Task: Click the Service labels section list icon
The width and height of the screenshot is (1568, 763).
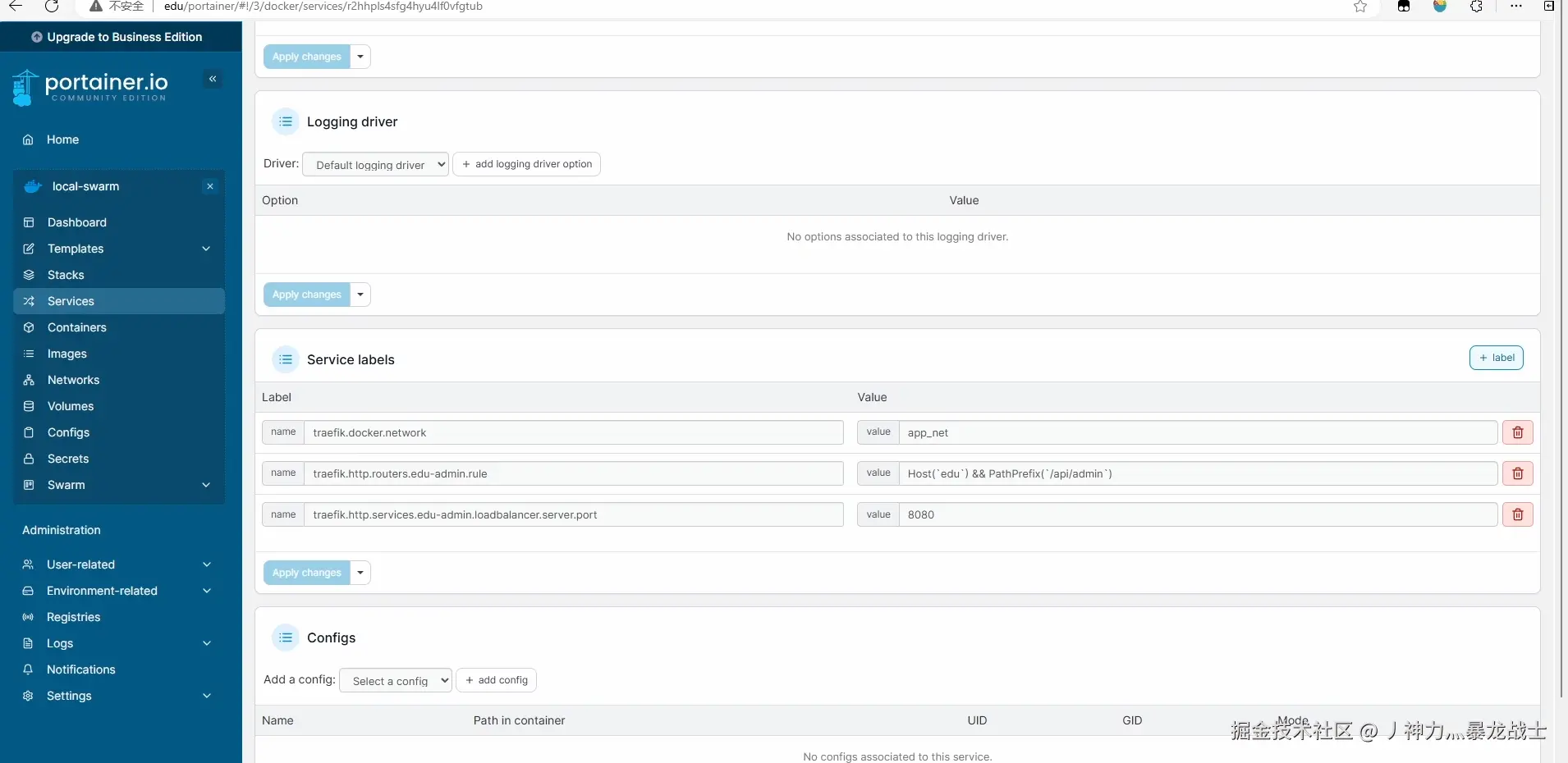Action: (286, 359)
